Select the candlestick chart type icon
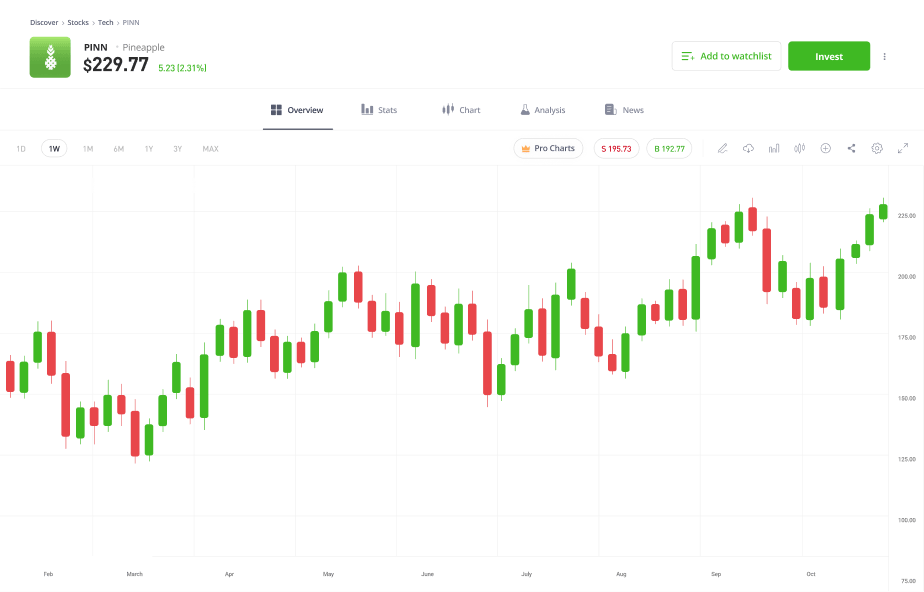Viewport: 924px width, 592px height. pyautogui.click(x=799, y=148)
